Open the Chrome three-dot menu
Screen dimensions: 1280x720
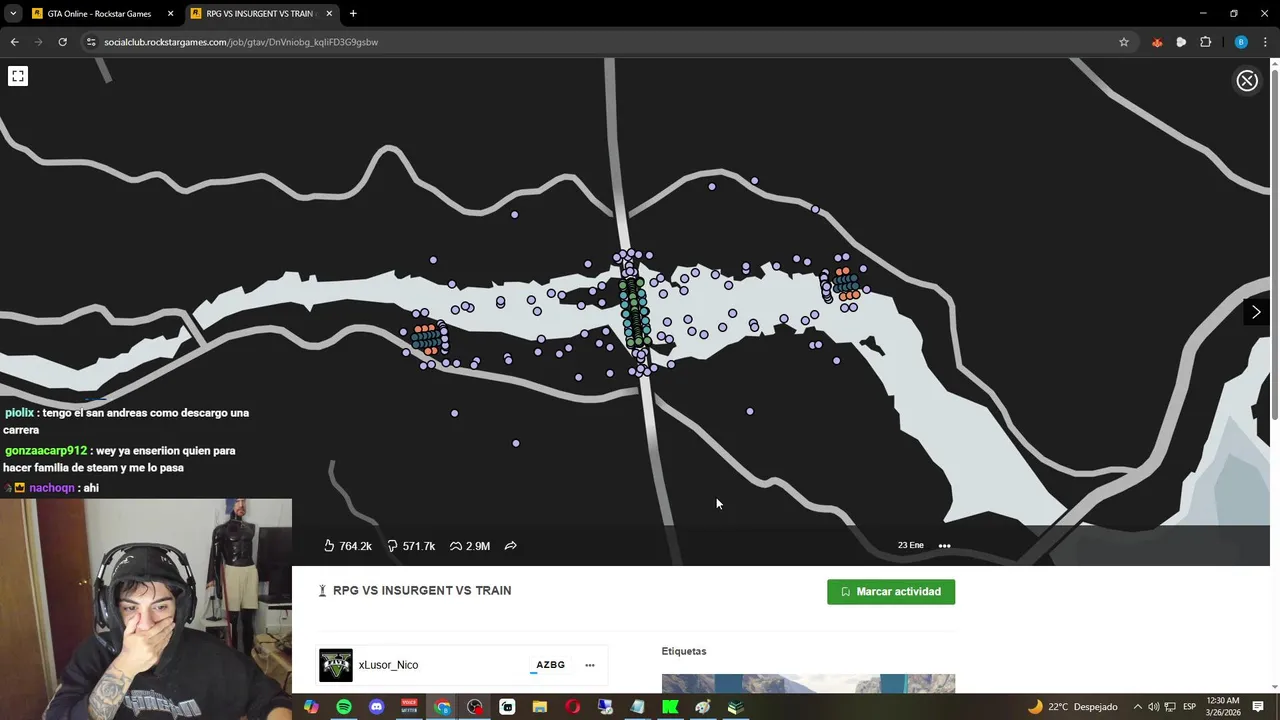point(1266,42)
